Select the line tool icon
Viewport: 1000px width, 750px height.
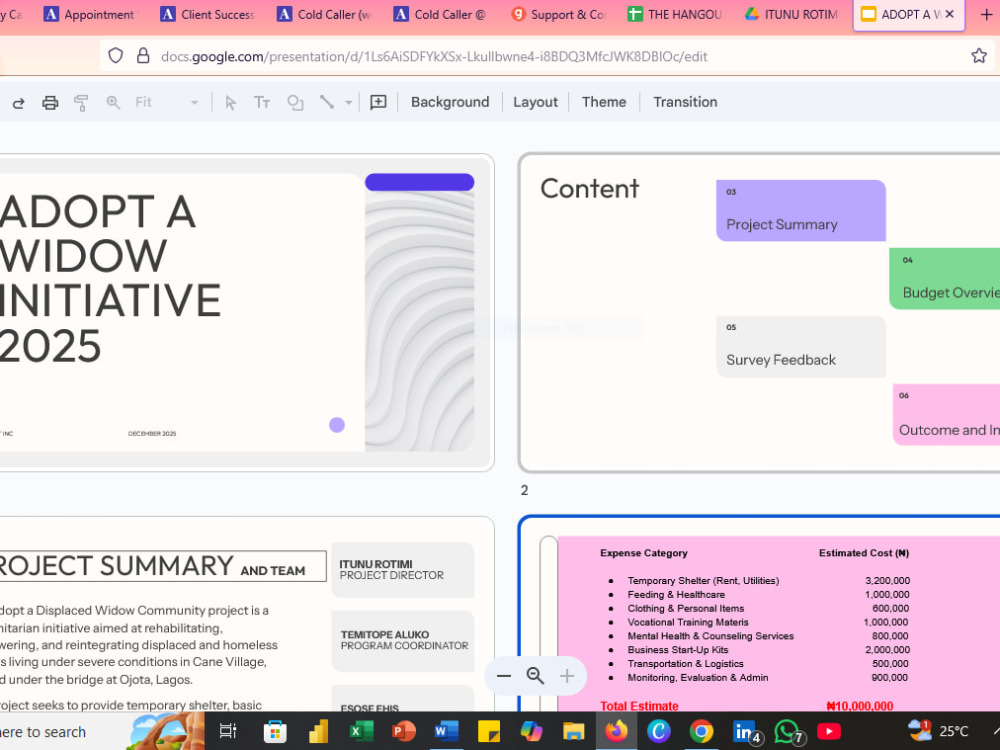click(327, 102)
